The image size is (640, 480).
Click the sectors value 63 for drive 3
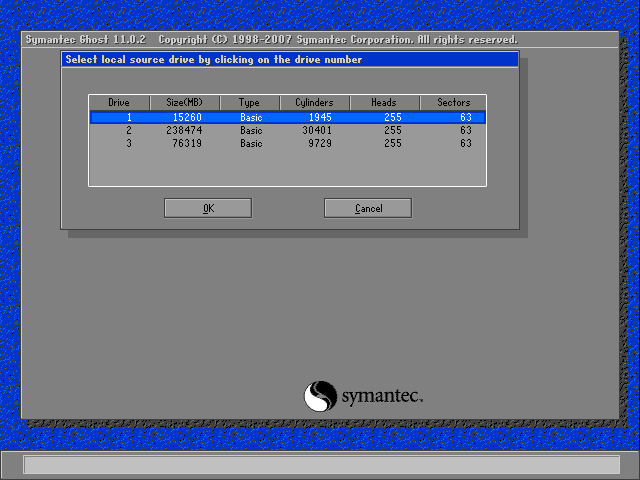[466, 143]
